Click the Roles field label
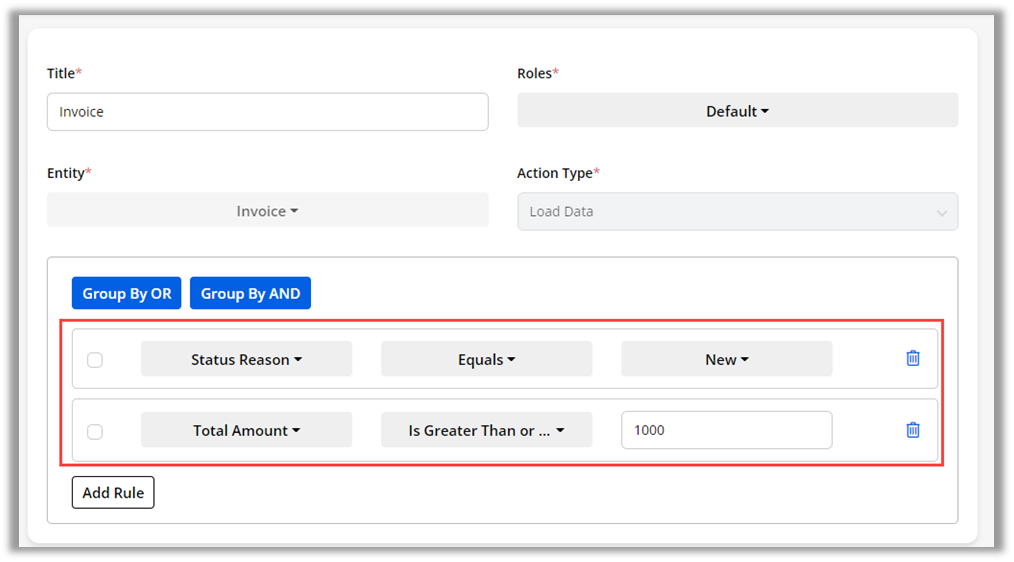Screen dimensions: 1014x562 click(x=534, y=73)
